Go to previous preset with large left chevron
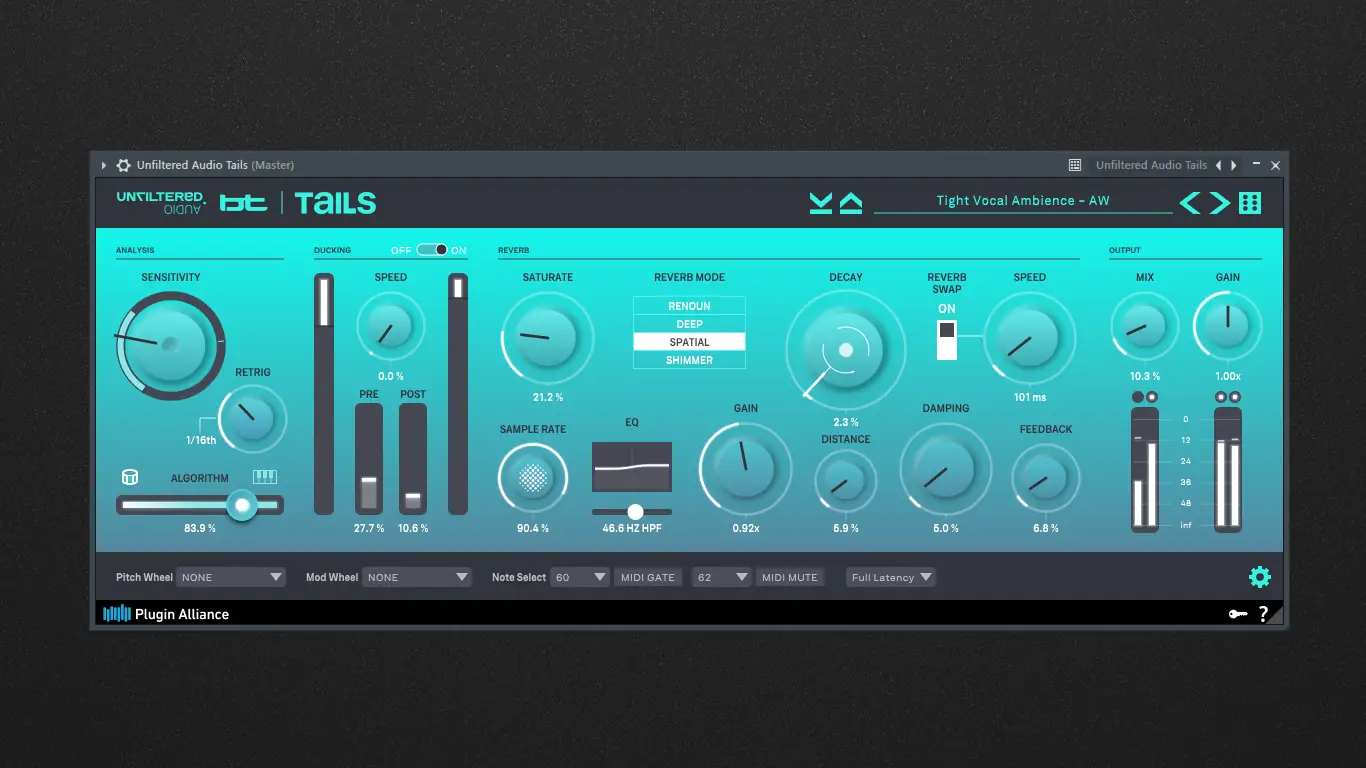This screenshot has width=1366, height=768. [x=1189, y=203]
